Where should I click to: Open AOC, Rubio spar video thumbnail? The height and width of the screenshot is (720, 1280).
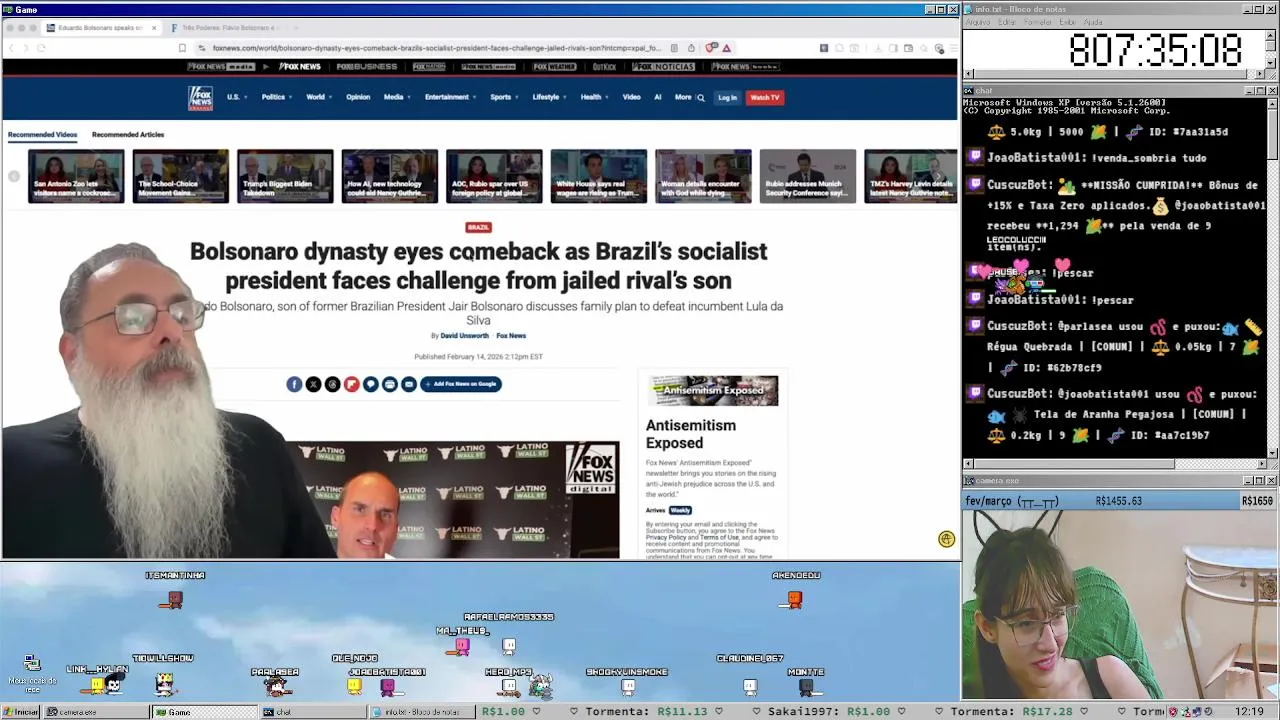[x=494, y=176]
